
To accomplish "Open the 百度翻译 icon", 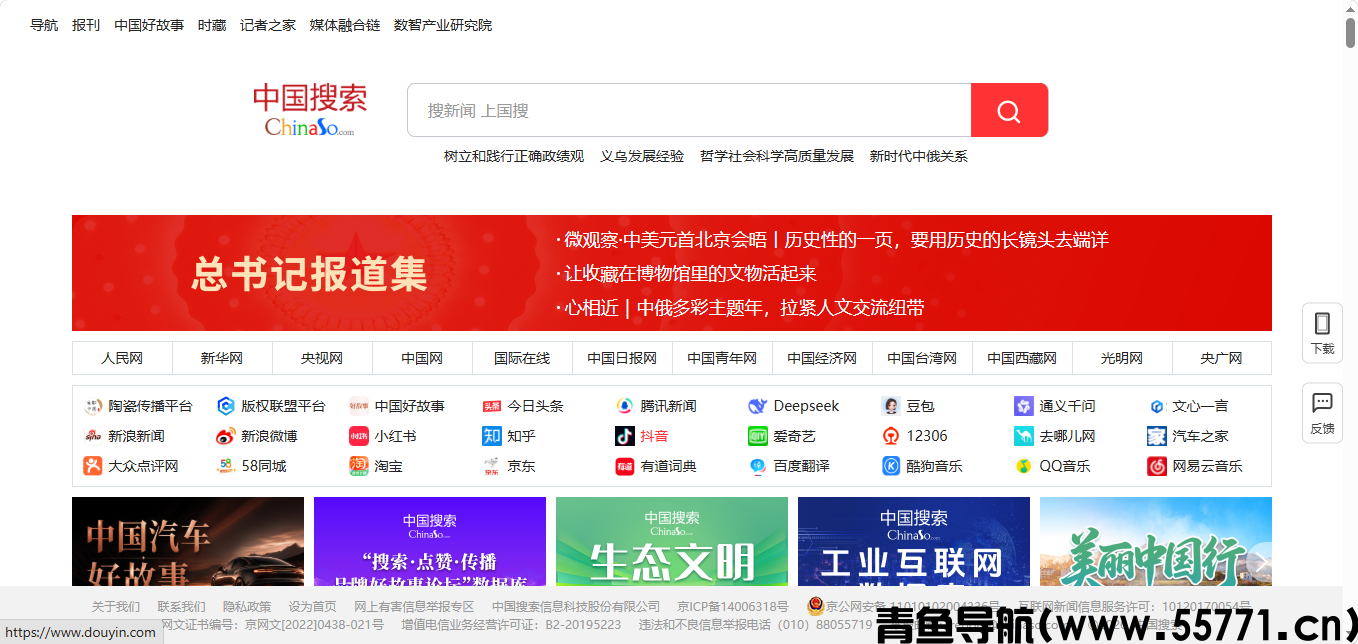I will point(758,466).
